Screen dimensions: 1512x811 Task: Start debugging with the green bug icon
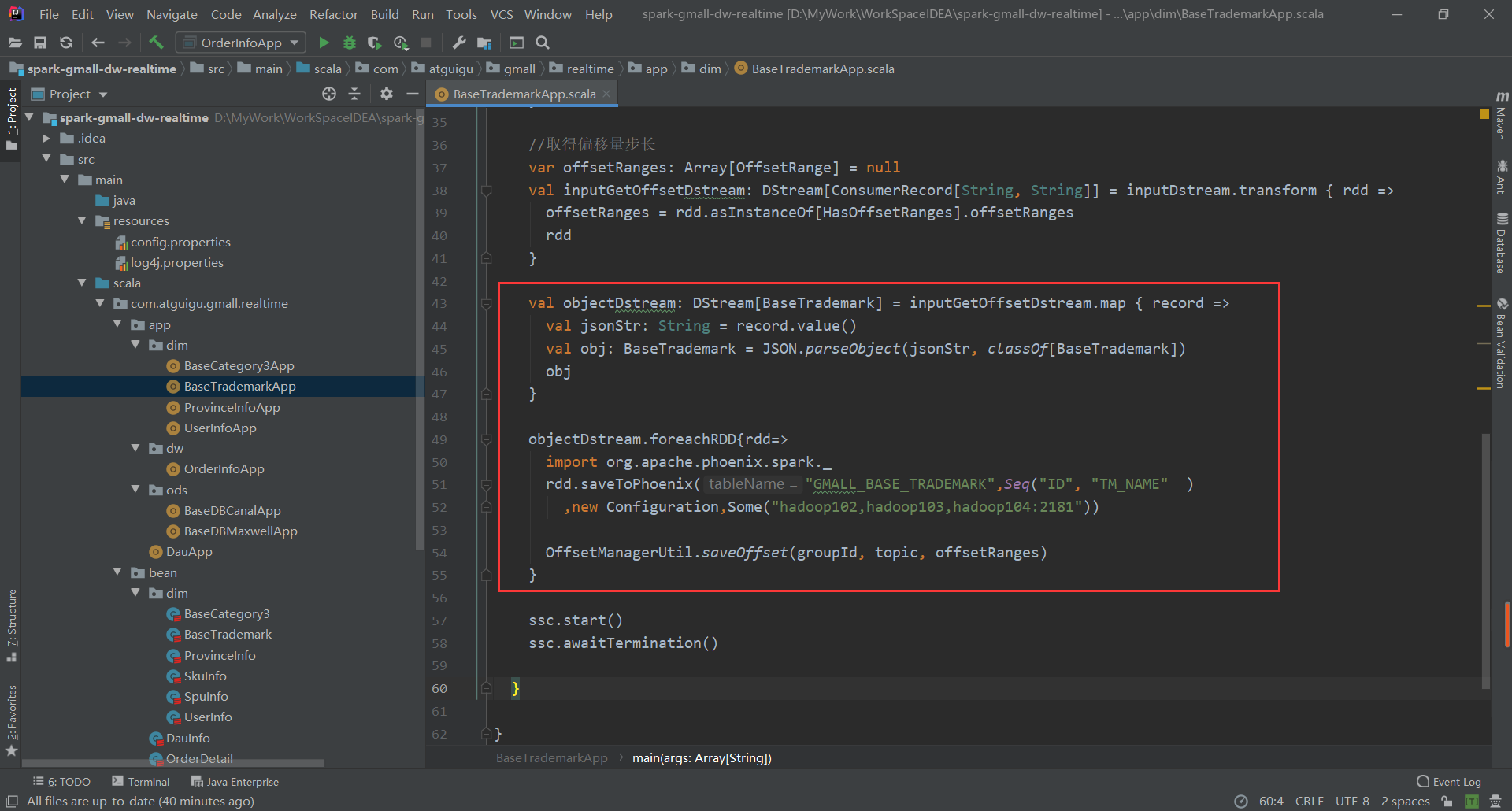[x=350, y=43]
